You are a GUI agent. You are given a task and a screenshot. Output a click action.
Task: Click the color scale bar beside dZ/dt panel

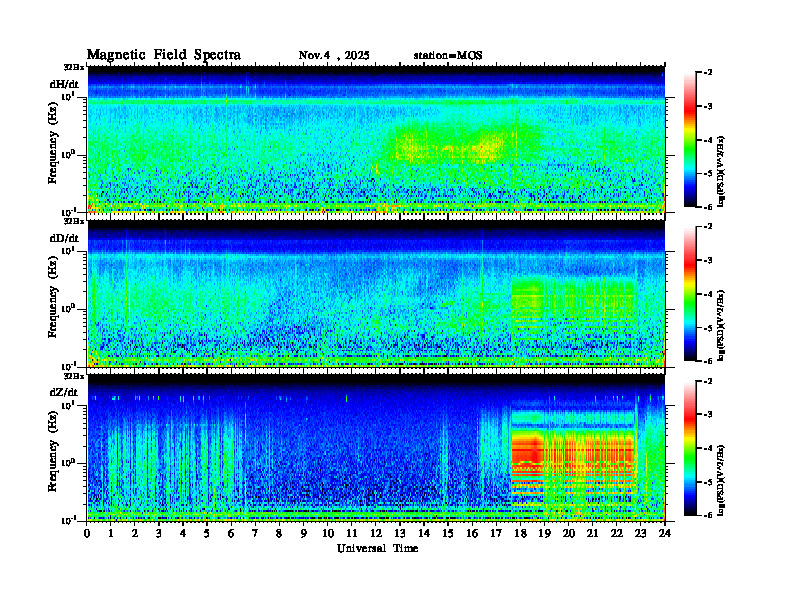coord(690,448)
